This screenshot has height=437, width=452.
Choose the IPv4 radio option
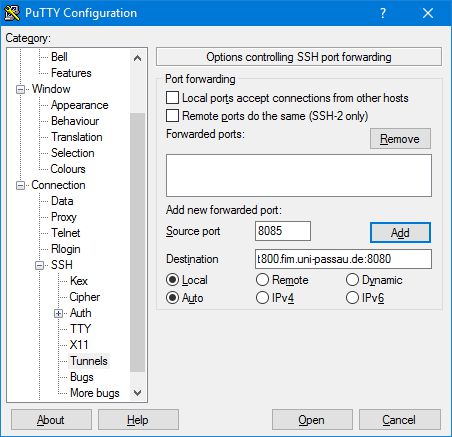262,298
